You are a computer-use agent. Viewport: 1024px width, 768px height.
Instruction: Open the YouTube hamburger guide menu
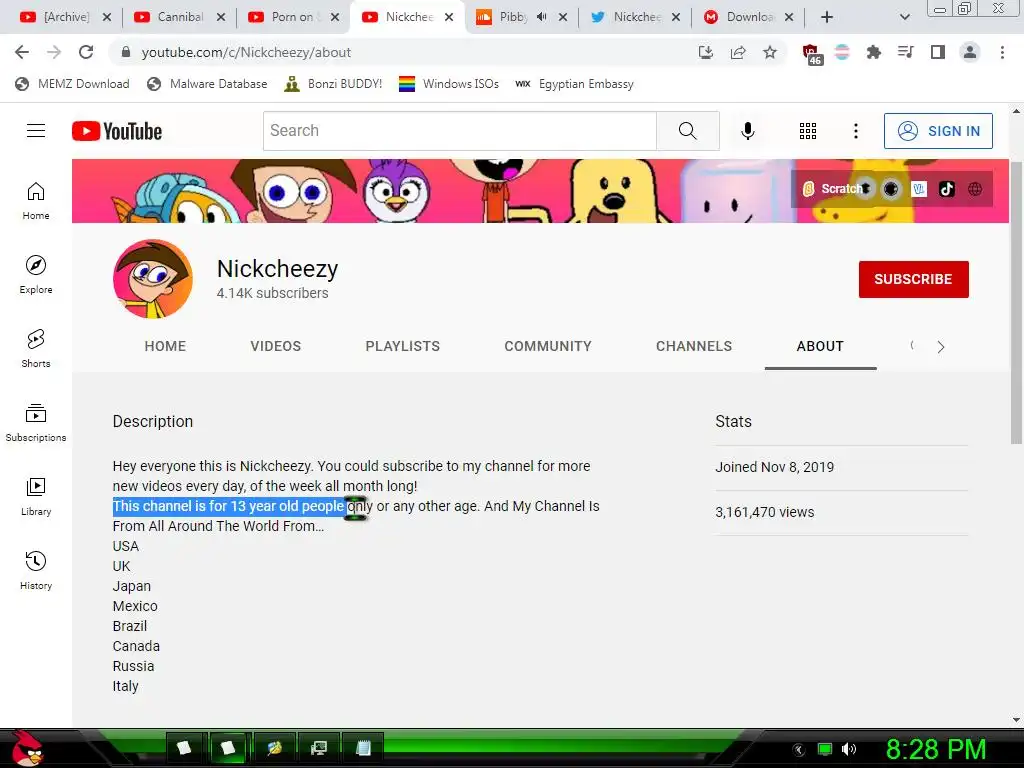point(36,131)
